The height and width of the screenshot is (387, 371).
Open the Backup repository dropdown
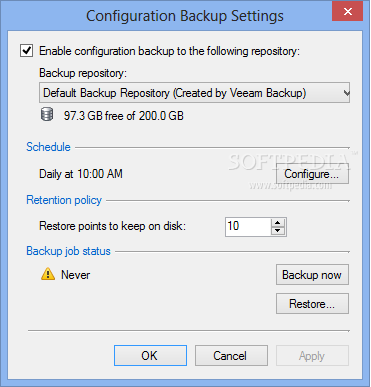[x=194, y=93]
